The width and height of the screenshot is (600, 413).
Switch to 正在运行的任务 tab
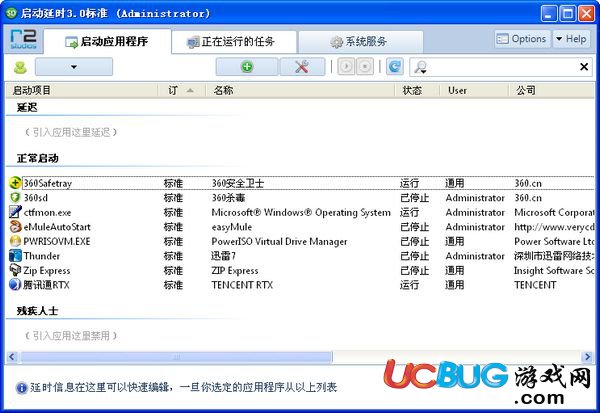tap(234, 42)
